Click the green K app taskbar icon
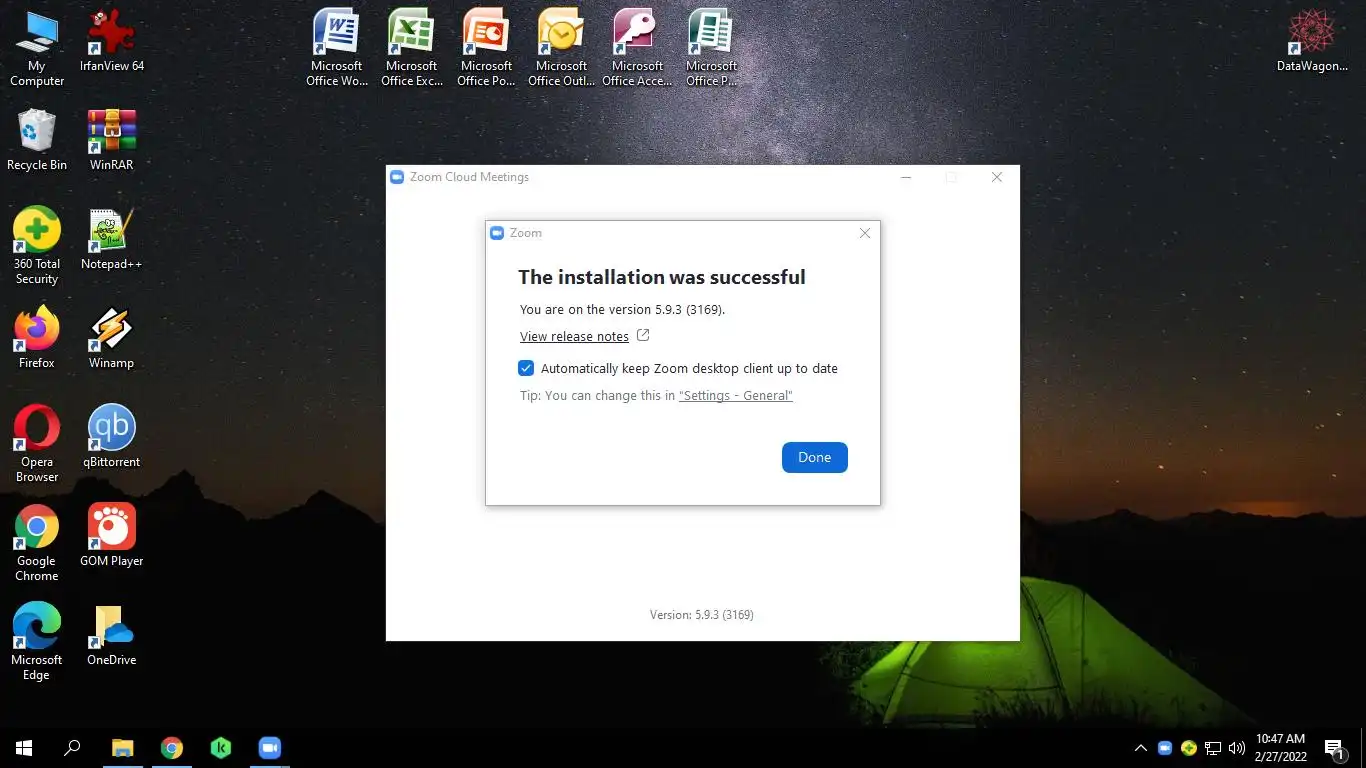The height and width of the screenshot is (768, 1366). point(220,747)
